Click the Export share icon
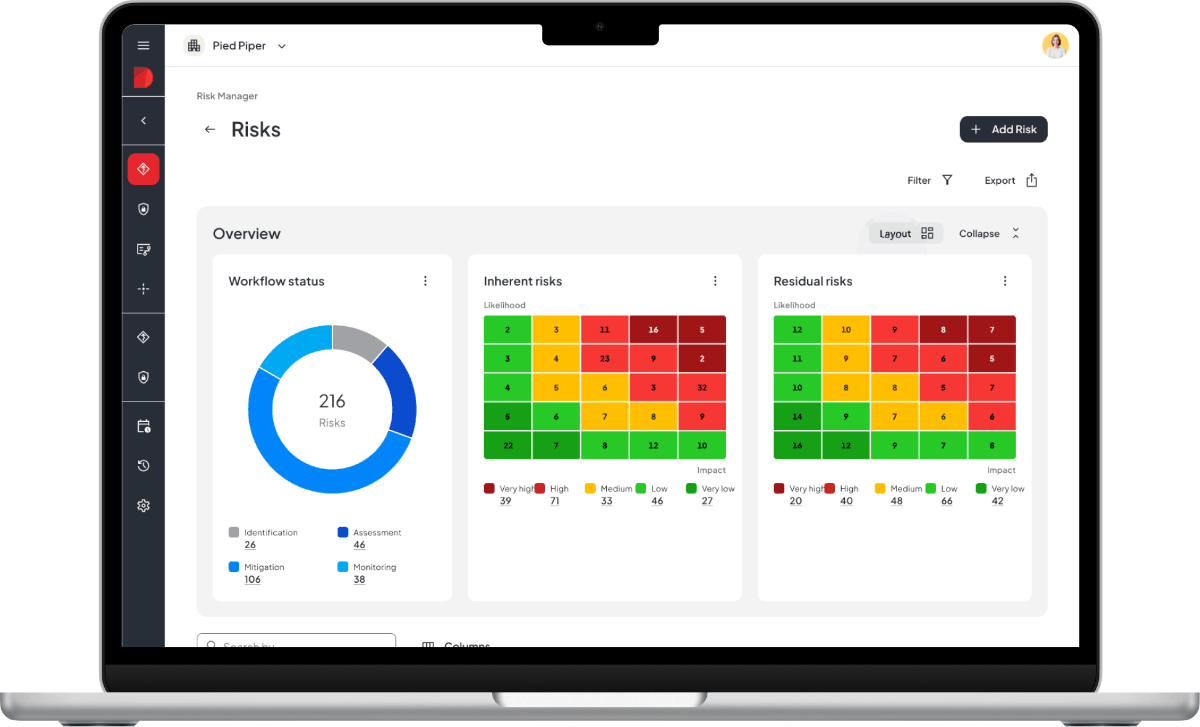1200x727 pixels. tap(1032, 180)
